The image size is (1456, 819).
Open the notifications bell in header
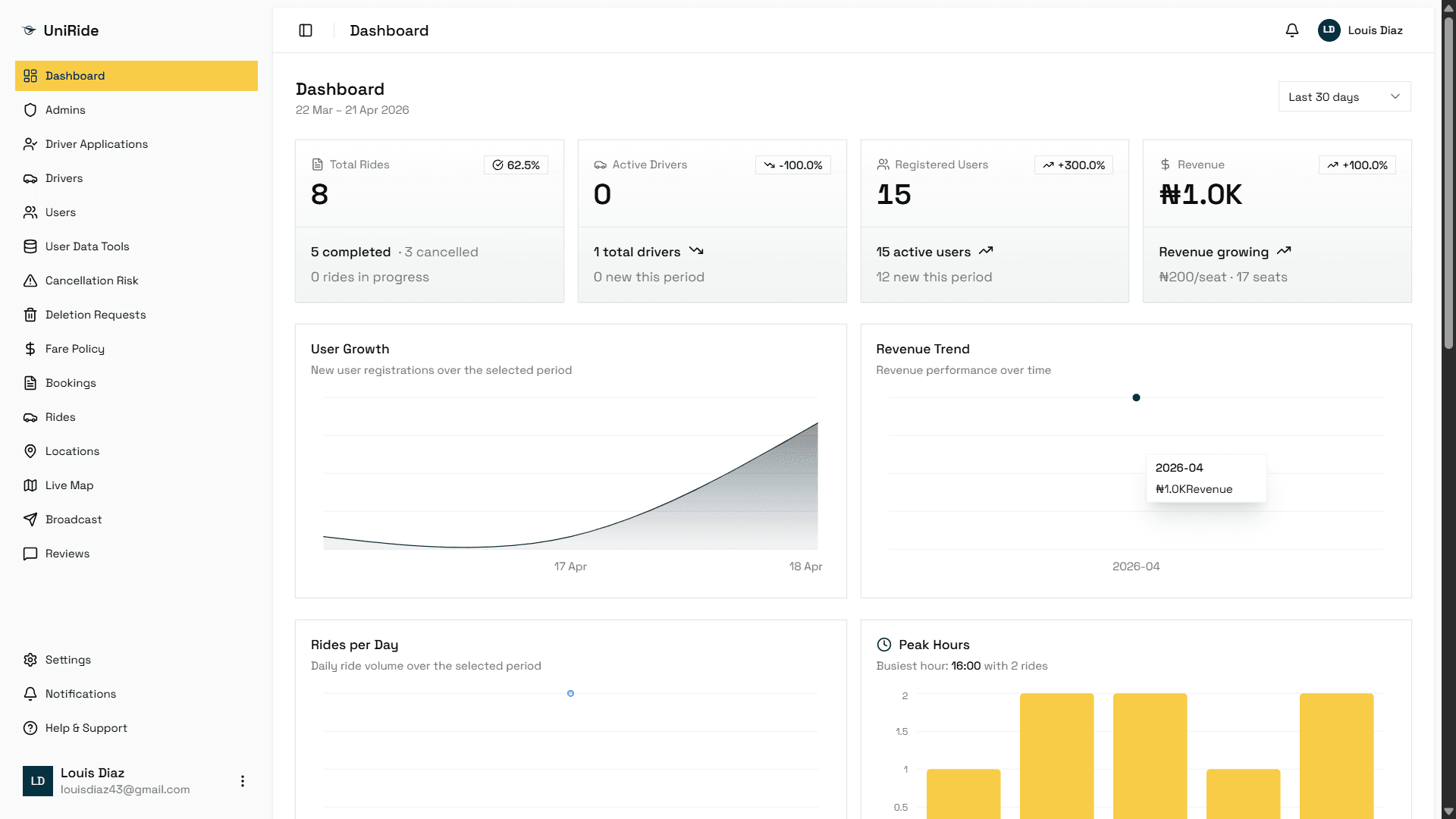[x=1292, y=30]
